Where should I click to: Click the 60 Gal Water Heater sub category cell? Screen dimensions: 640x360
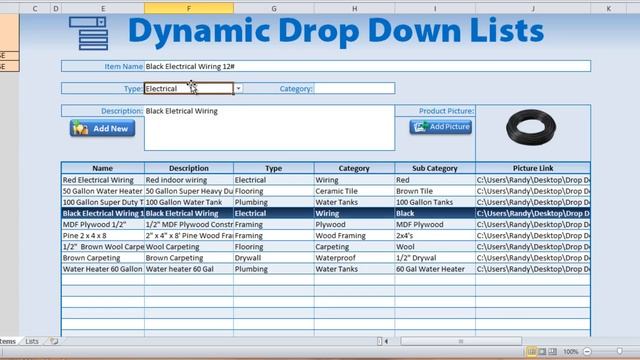click(x=435, y=269)
